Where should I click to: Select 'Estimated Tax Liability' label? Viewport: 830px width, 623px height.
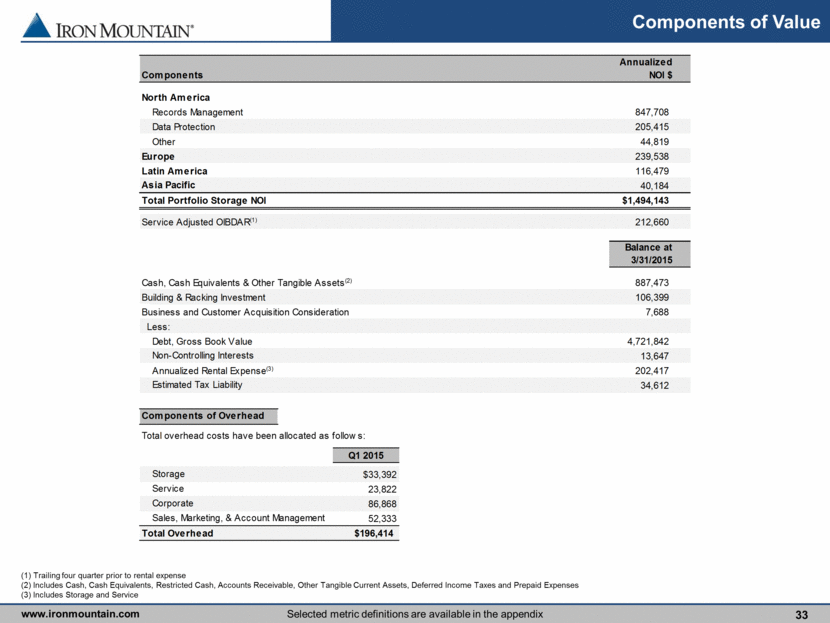pos(197,385)
